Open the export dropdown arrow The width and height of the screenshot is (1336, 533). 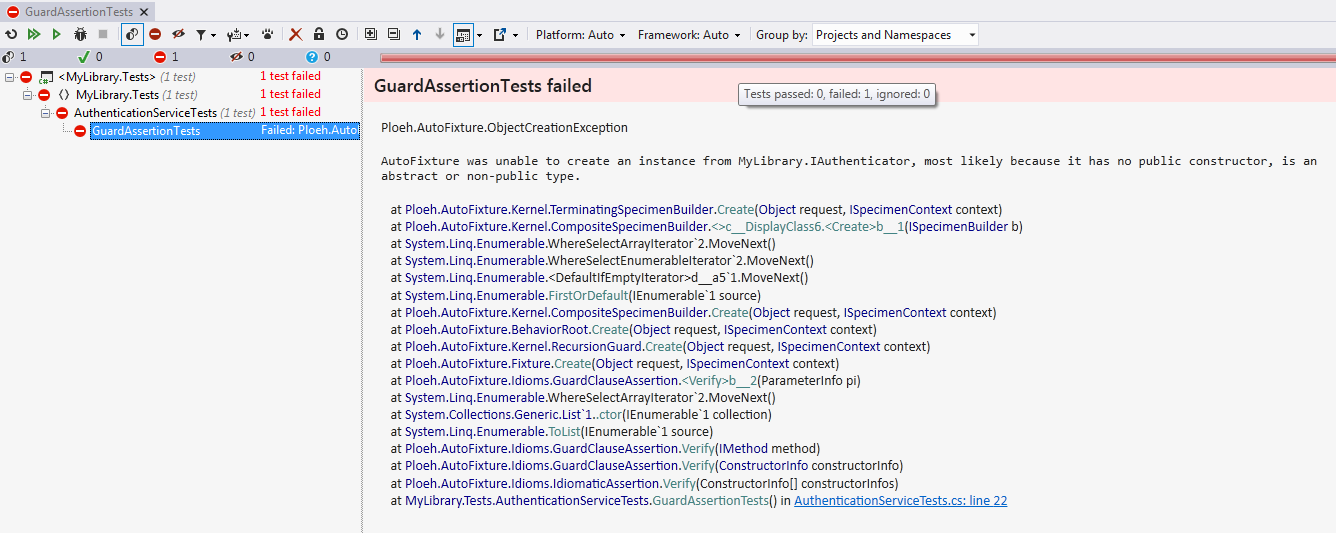click(x=516, y=34)
